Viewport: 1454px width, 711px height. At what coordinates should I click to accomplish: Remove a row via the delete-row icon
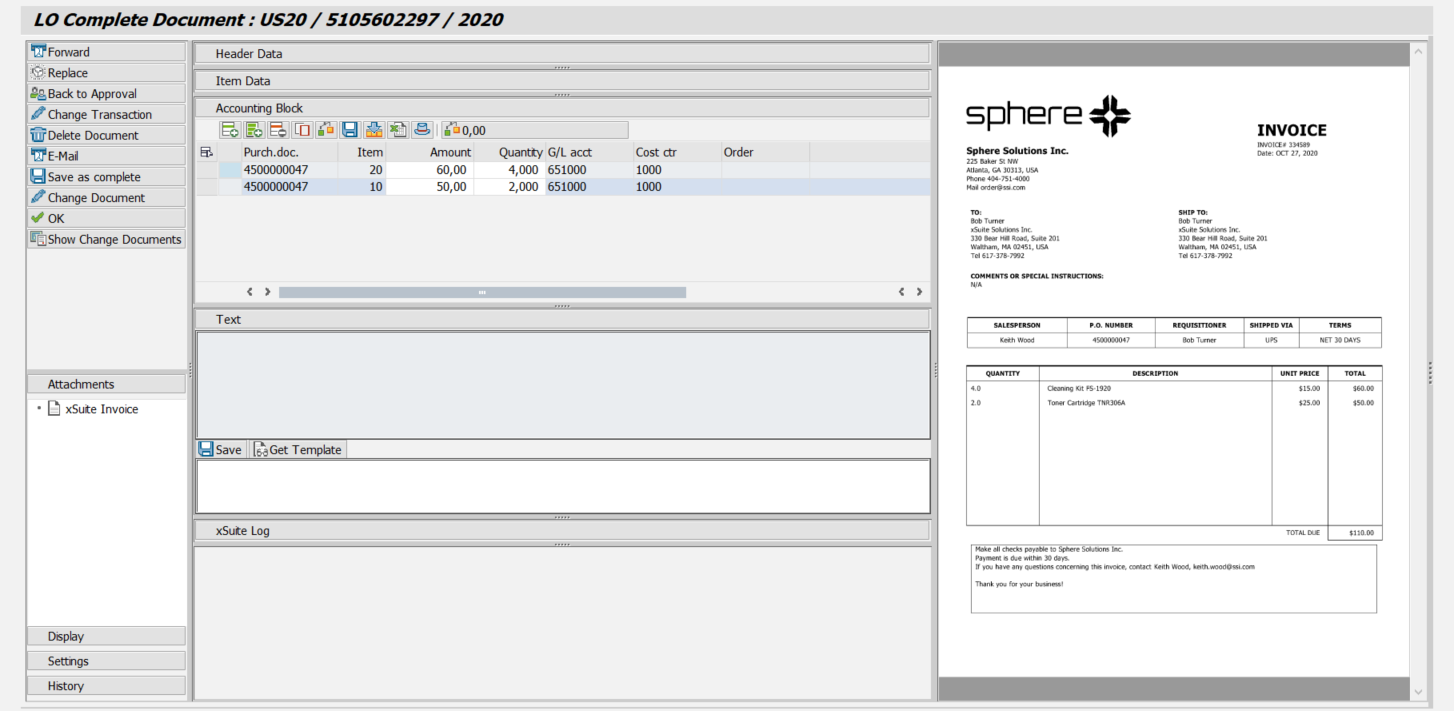click(280, 129)
